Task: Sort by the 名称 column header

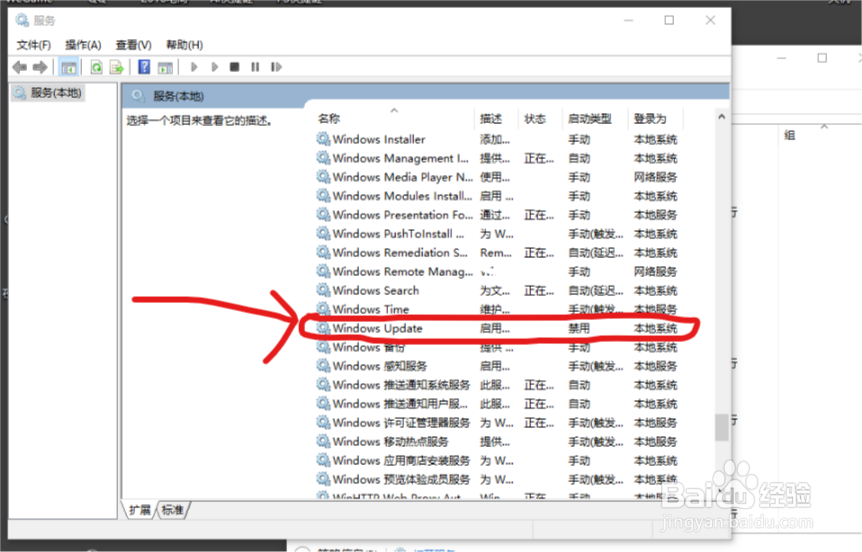Action: pos(329,119)
